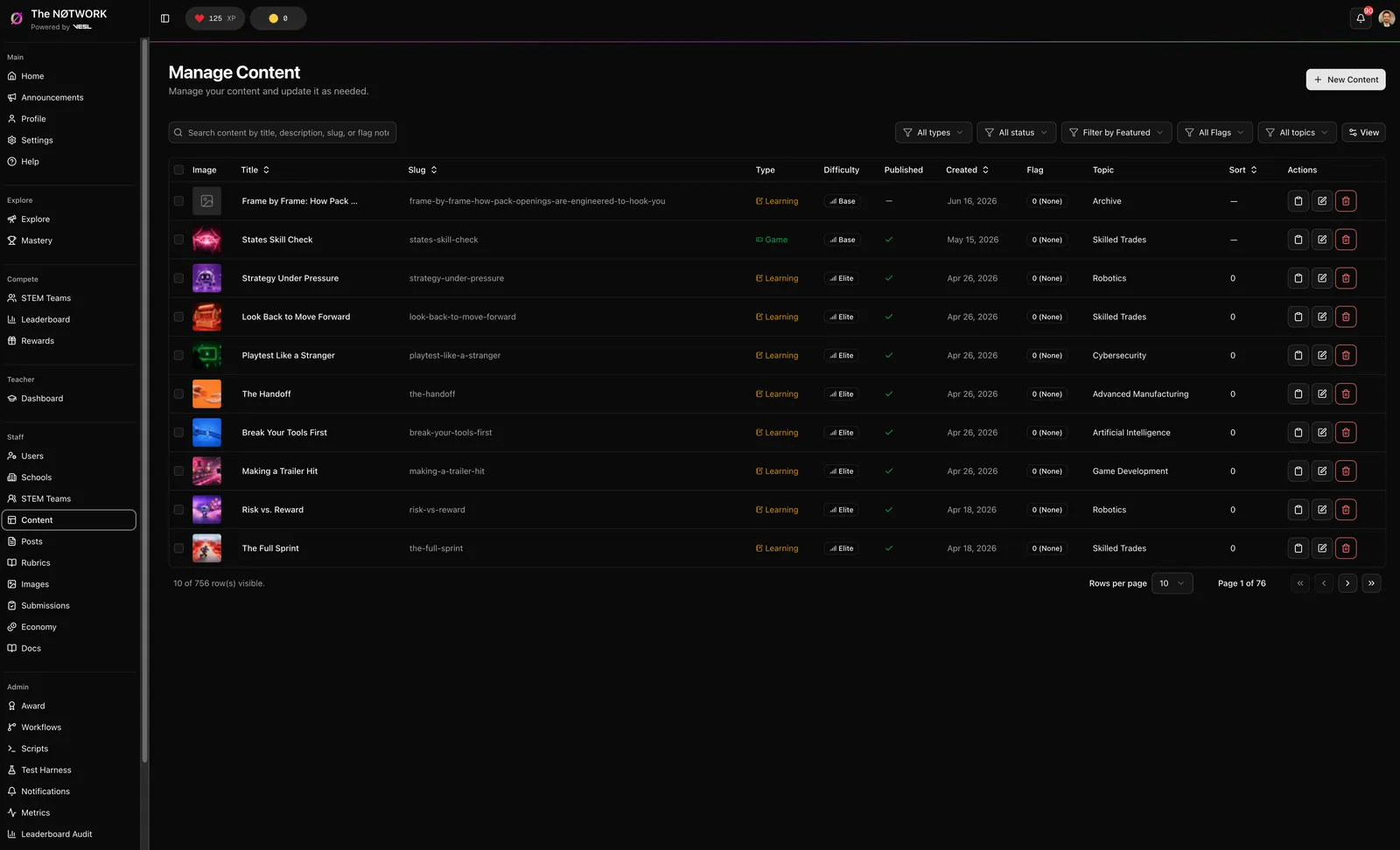Go to the next page arrow
Viewport: 1400px width, 850px height.
(1347, 583)
